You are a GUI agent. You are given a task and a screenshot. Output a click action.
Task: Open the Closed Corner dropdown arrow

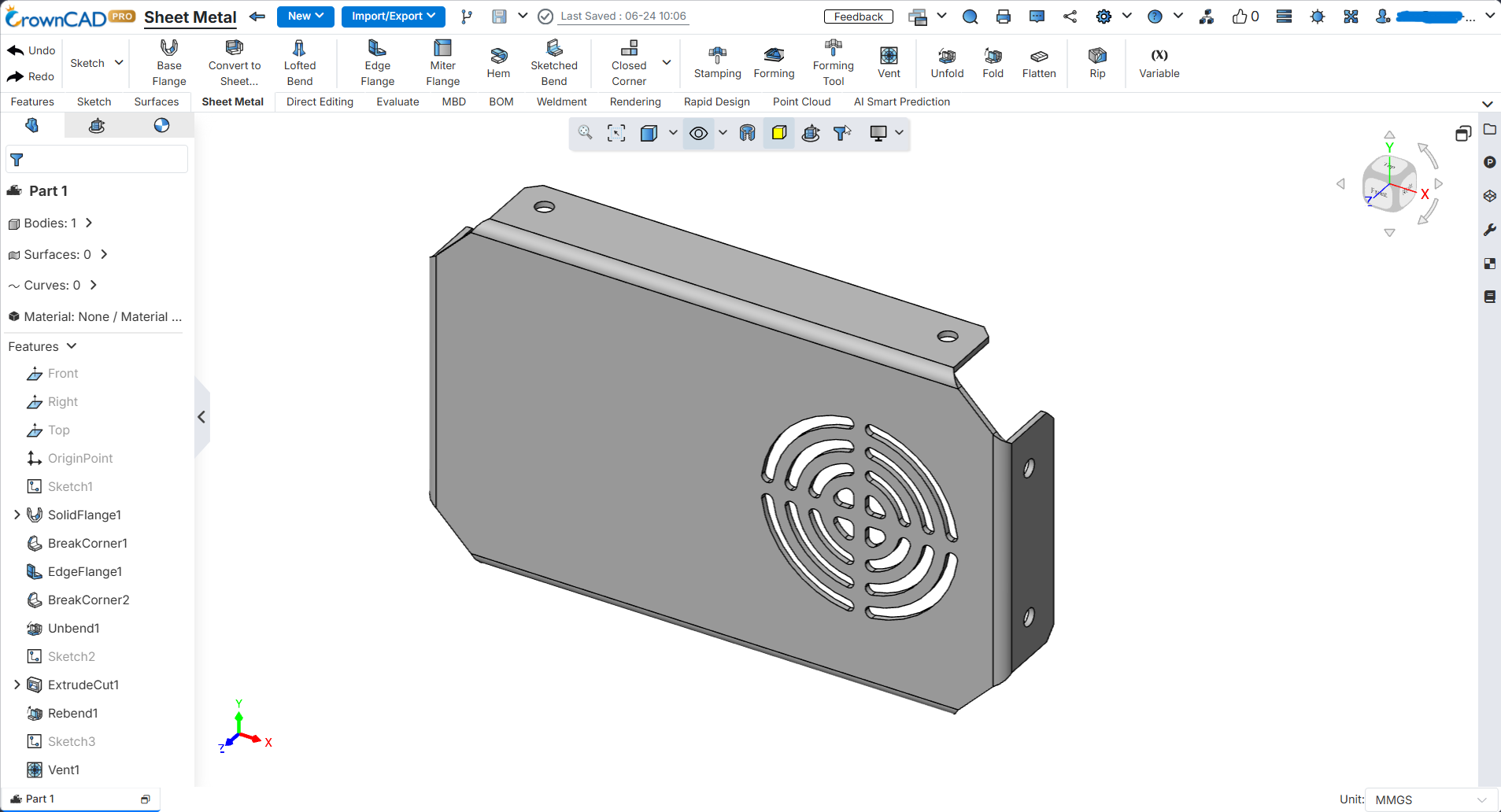pyautogui.click(x=667, y=63)
